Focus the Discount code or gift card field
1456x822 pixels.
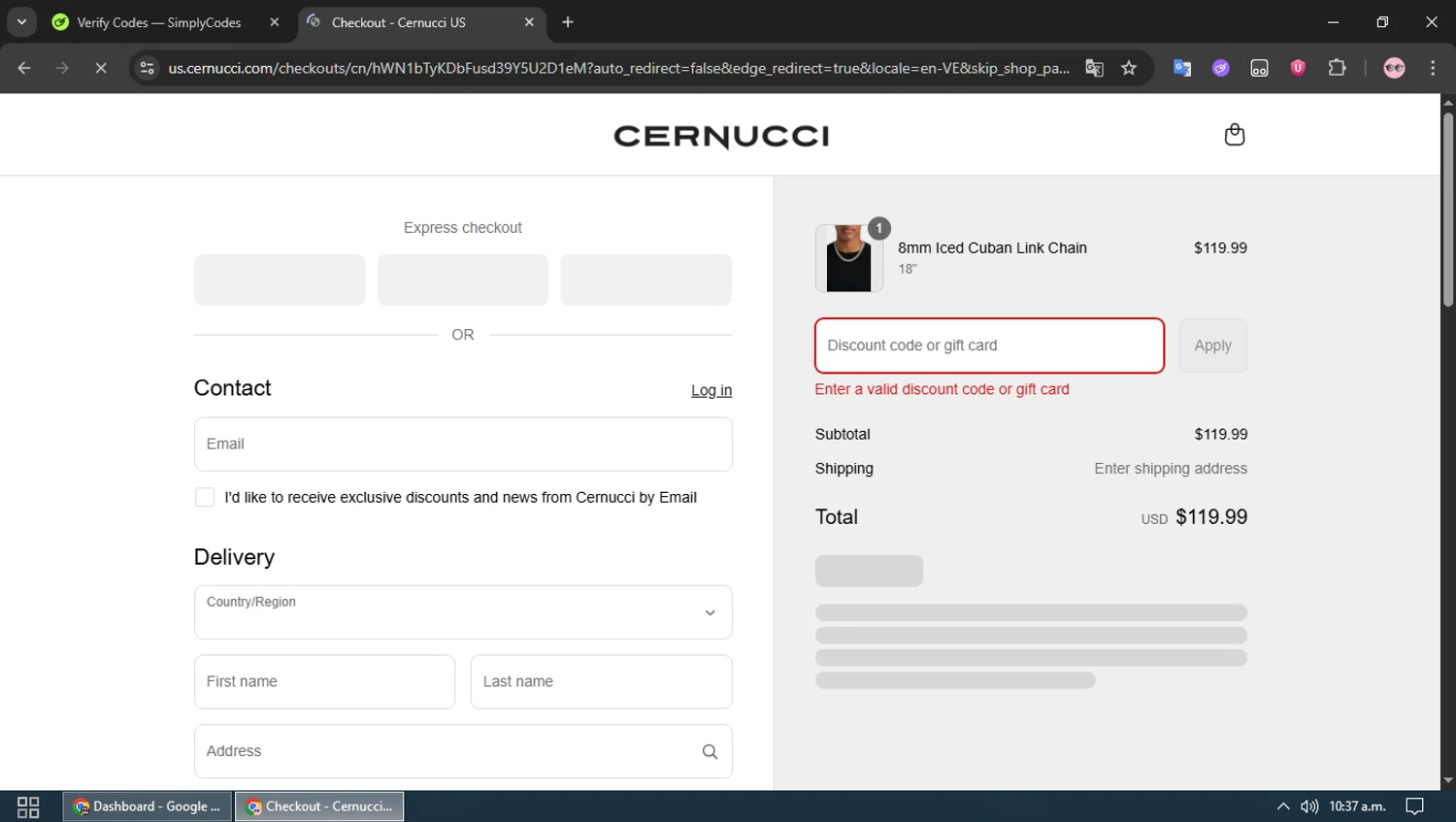(x=989, y=345)
